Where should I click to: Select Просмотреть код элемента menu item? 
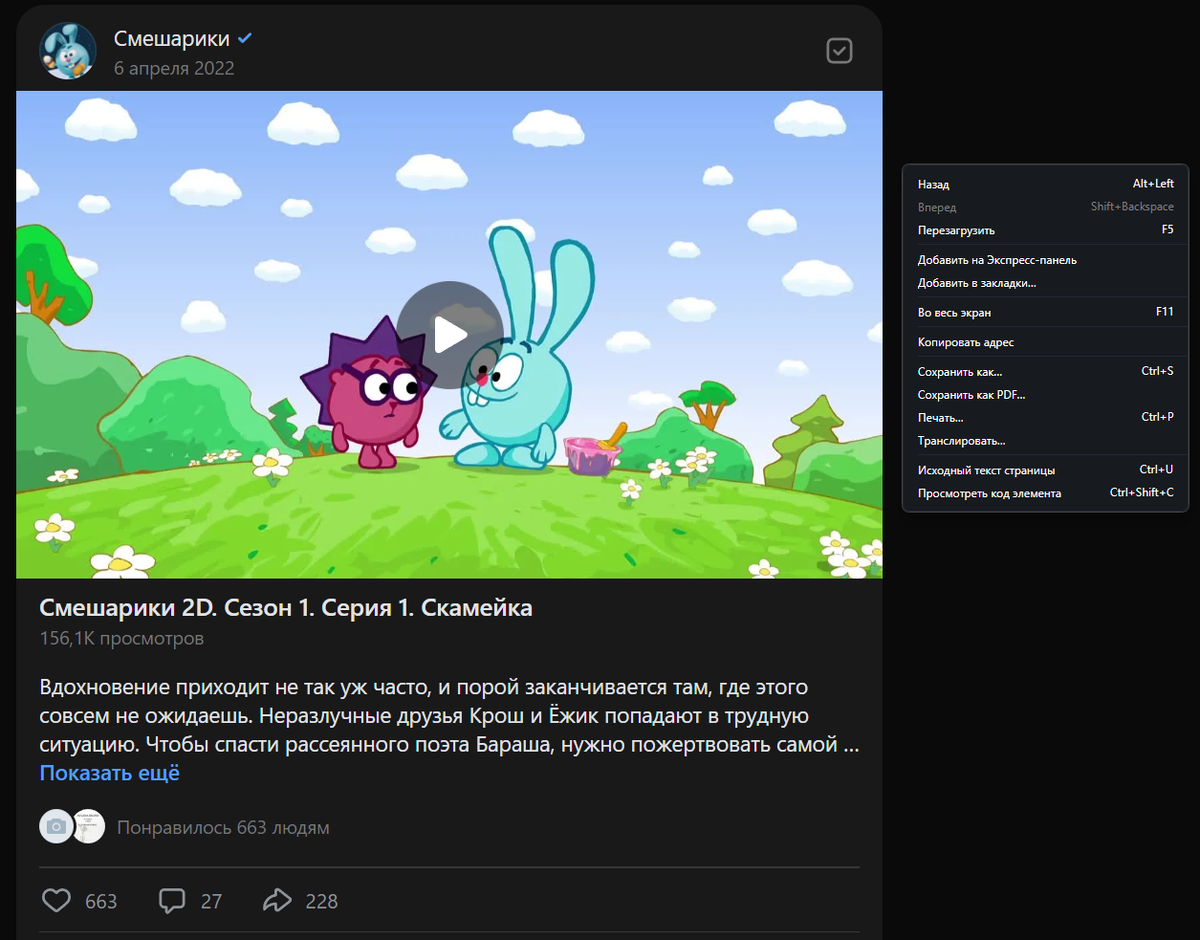pyautogui.click(x=1046, y=493)
